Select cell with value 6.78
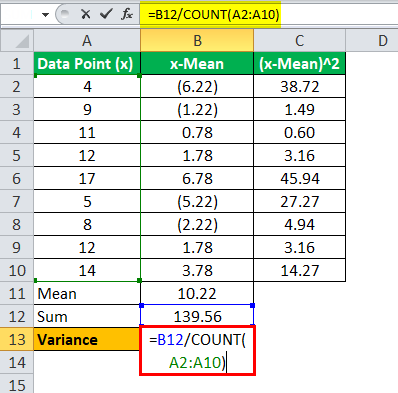This screenshot has width=398, height=393. coord(197,178)
